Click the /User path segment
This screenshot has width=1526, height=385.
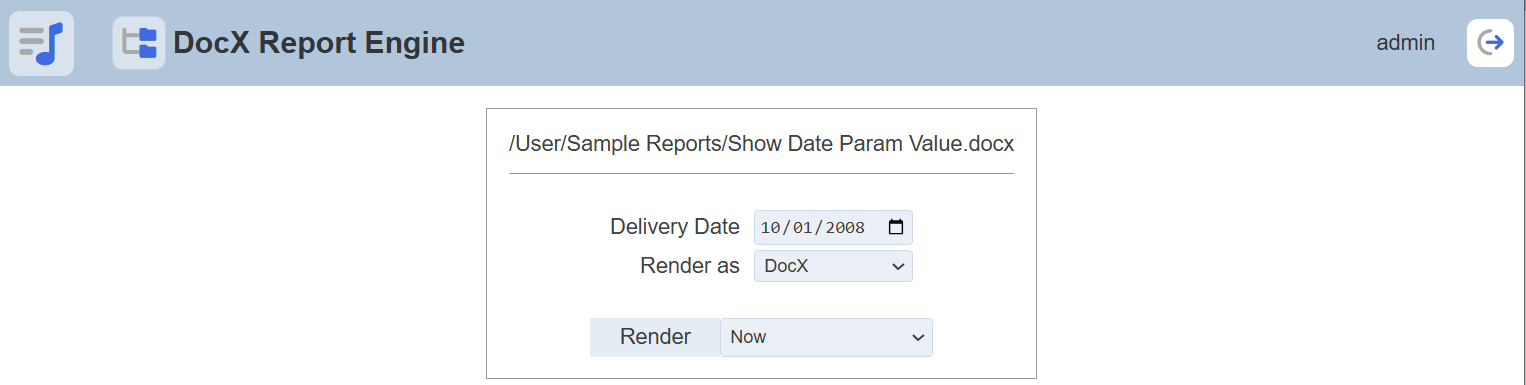[533, 144]
